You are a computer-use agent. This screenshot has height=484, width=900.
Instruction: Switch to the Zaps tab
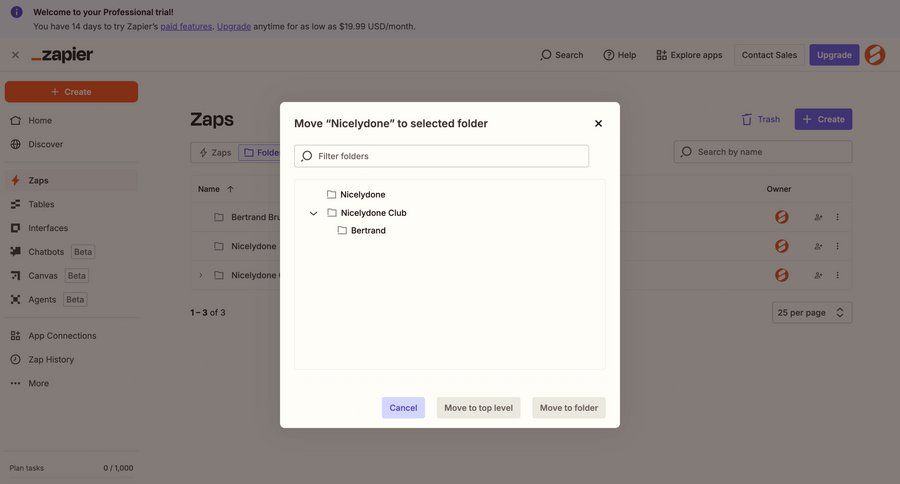215,153
